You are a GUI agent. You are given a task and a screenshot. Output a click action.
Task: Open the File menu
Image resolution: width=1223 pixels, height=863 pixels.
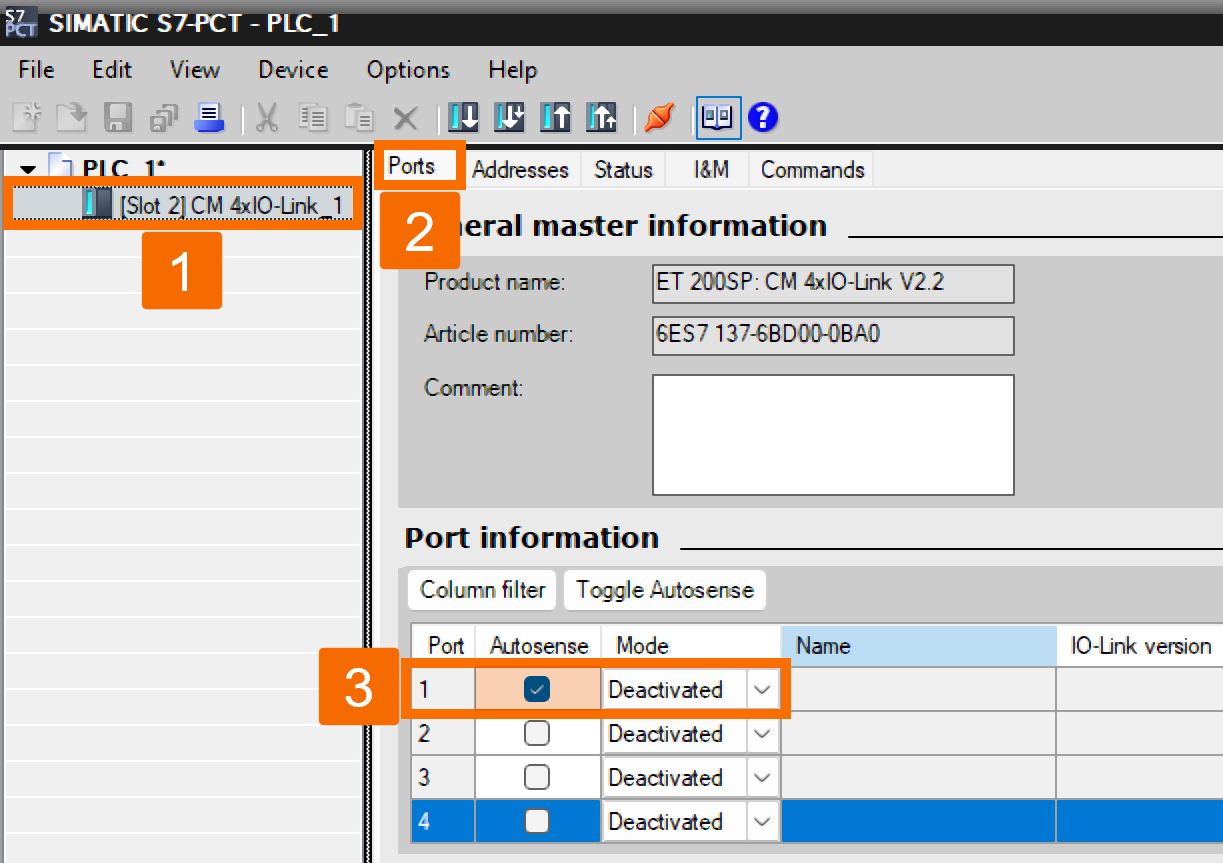[37, 70]
